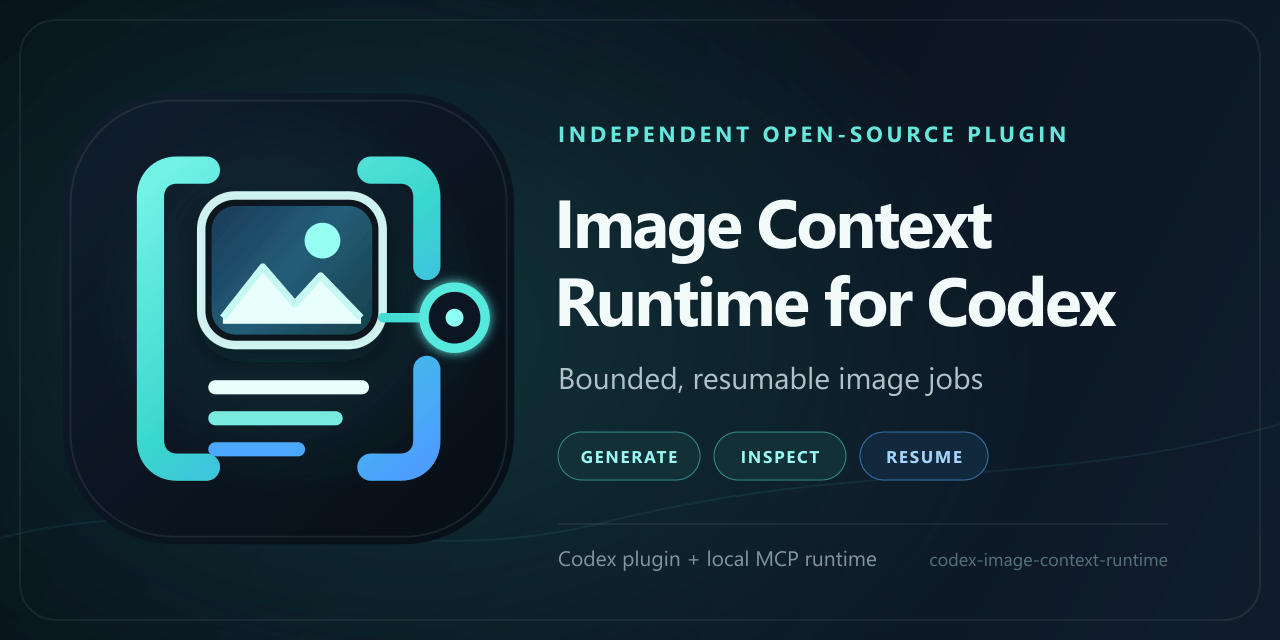Click 'INDEPENDENT OPEN-SOURCE PLUGIN' label
The width and height of the screenshot is (1280, 640).
pos(813,134)
